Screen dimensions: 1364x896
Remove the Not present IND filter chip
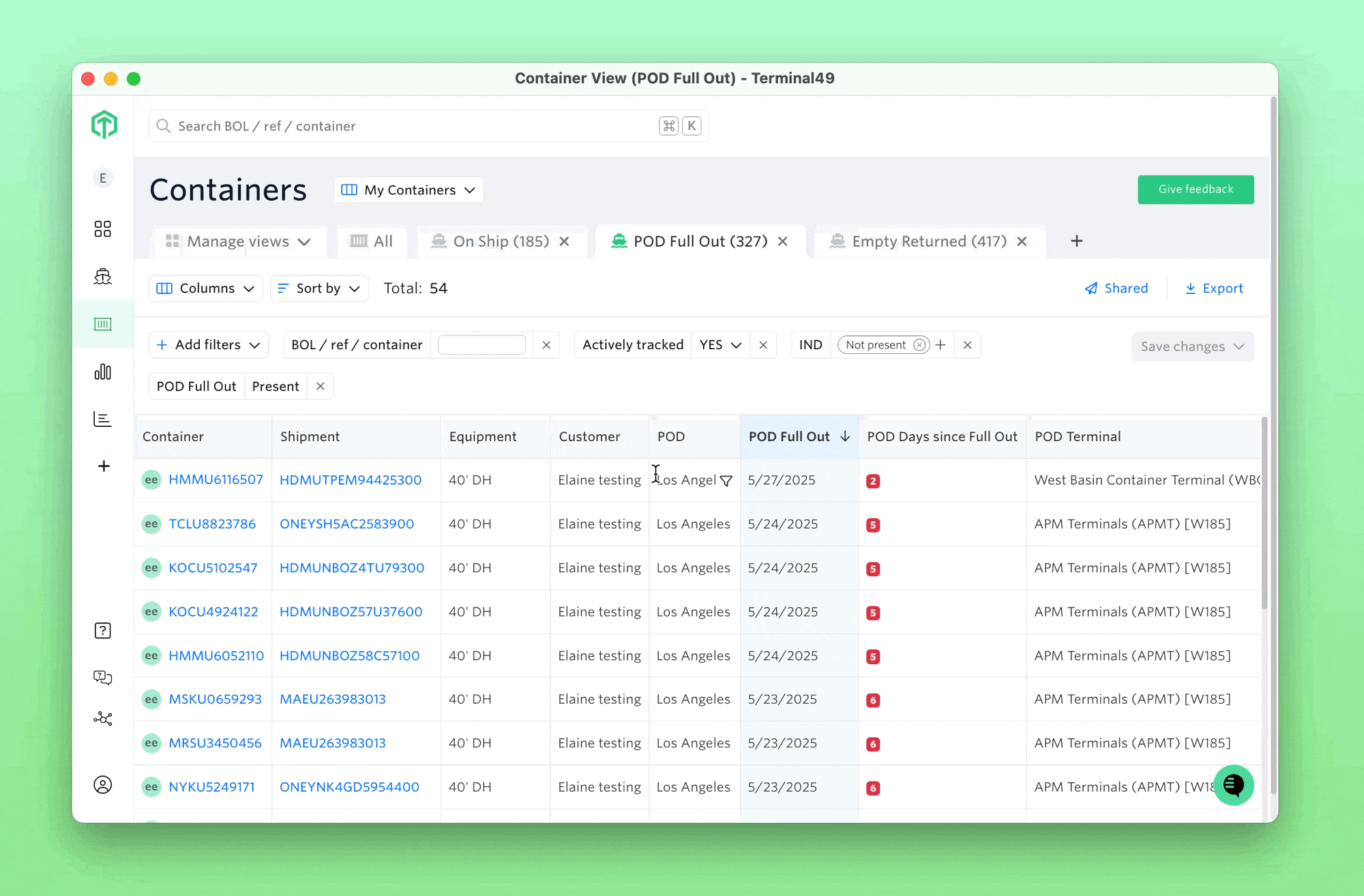point(919,345)
